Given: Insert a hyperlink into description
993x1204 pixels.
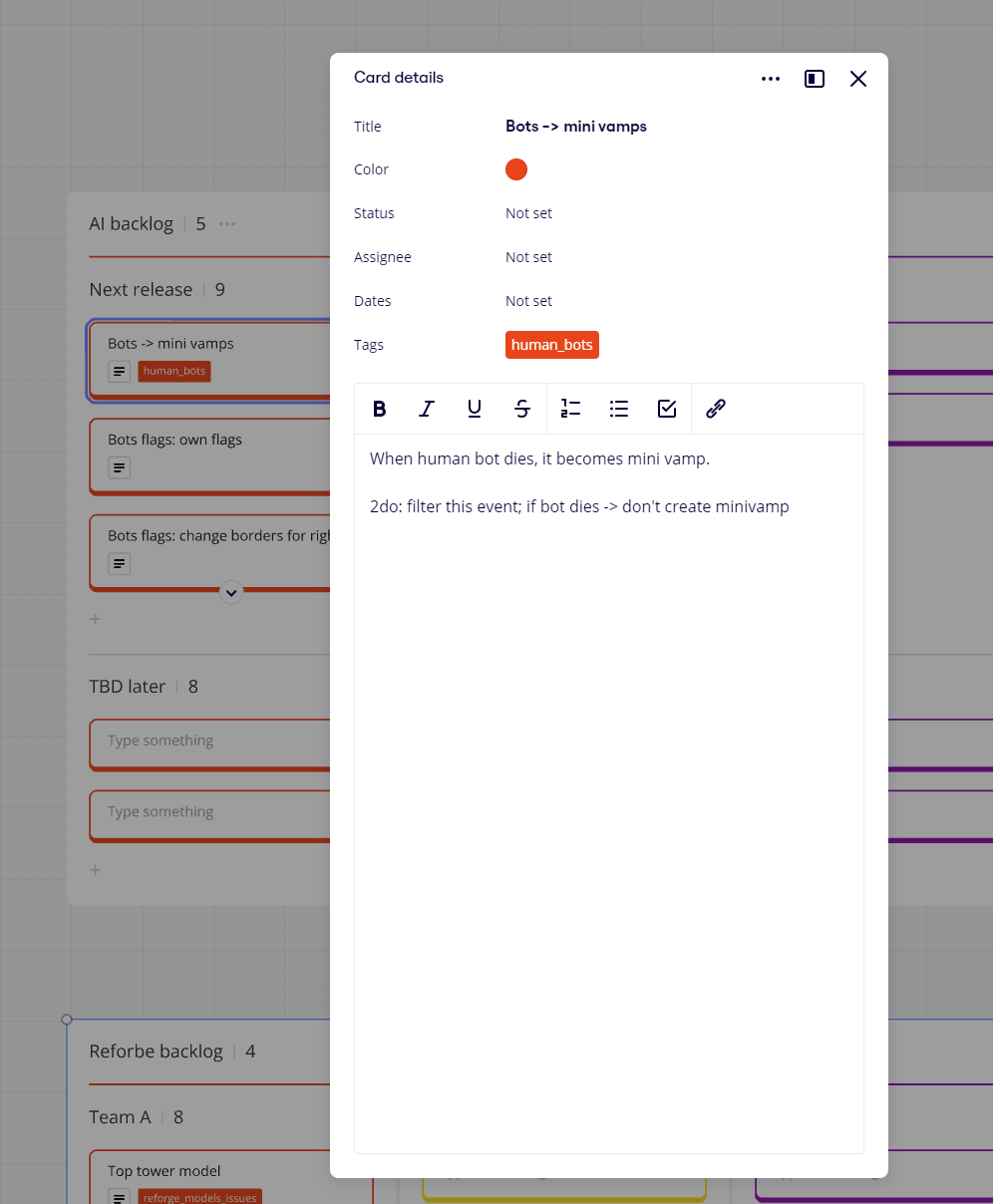Looking at the screenshot, I should pyautogui.click(x=716, y=409).
